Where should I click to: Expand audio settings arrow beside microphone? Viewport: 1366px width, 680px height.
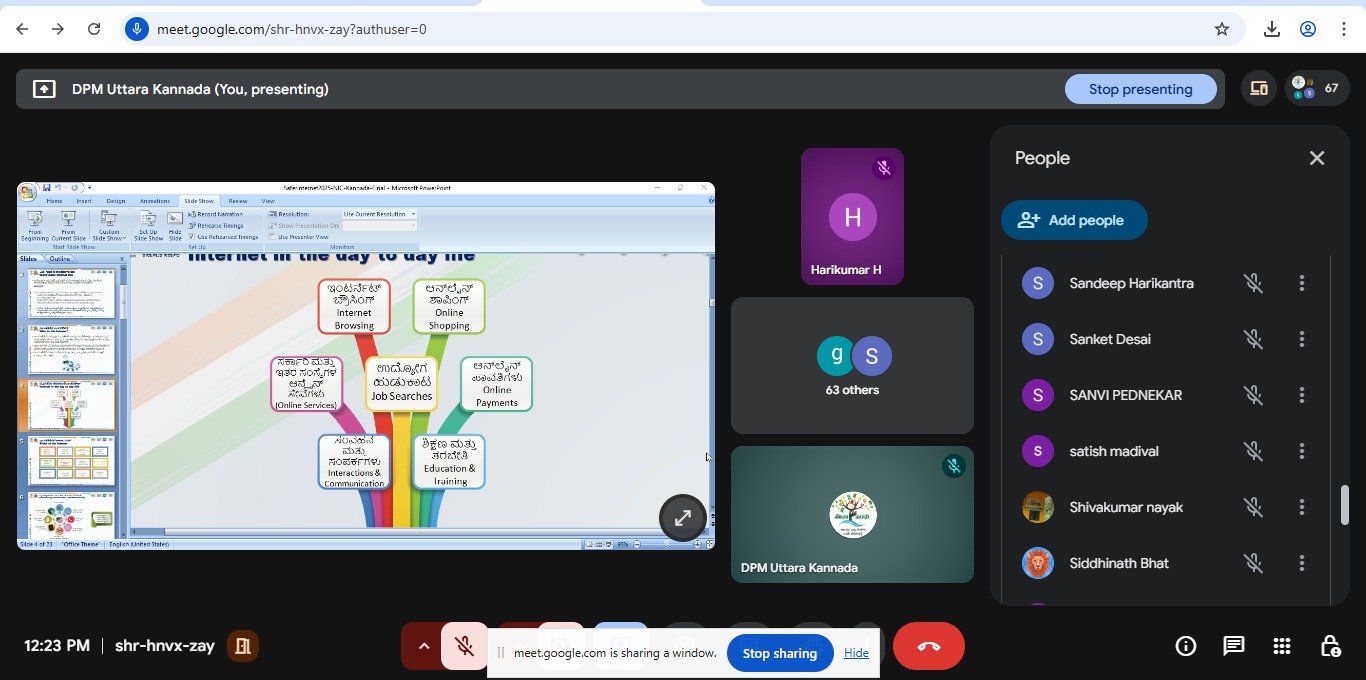[423, 646]
